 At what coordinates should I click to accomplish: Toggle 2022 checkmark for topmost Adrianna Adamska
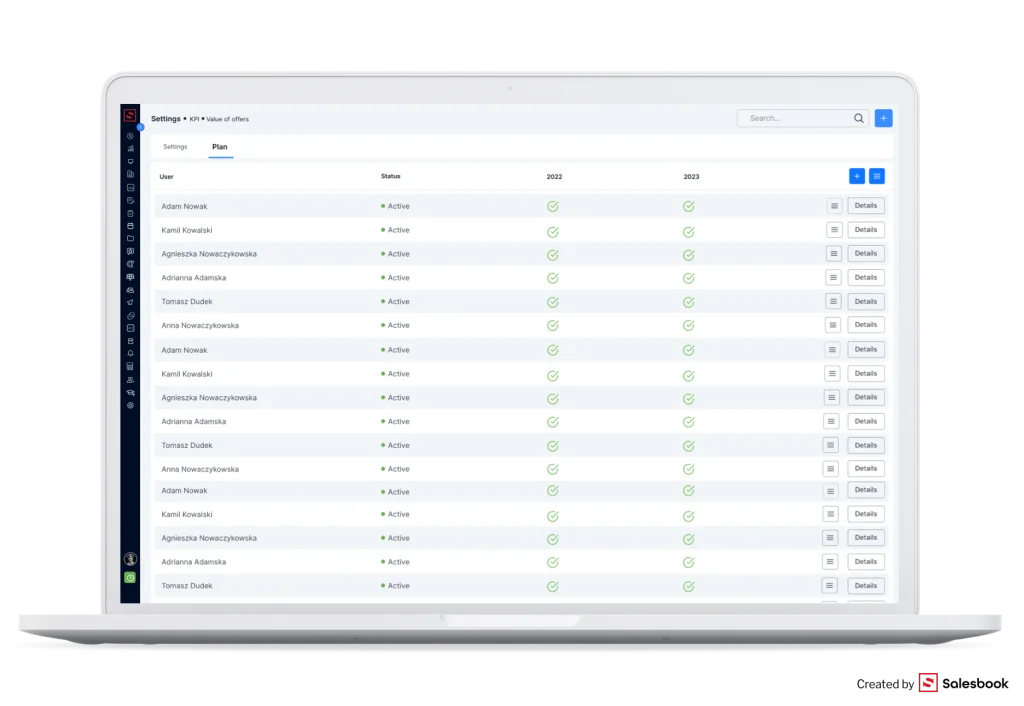[552, 278]
